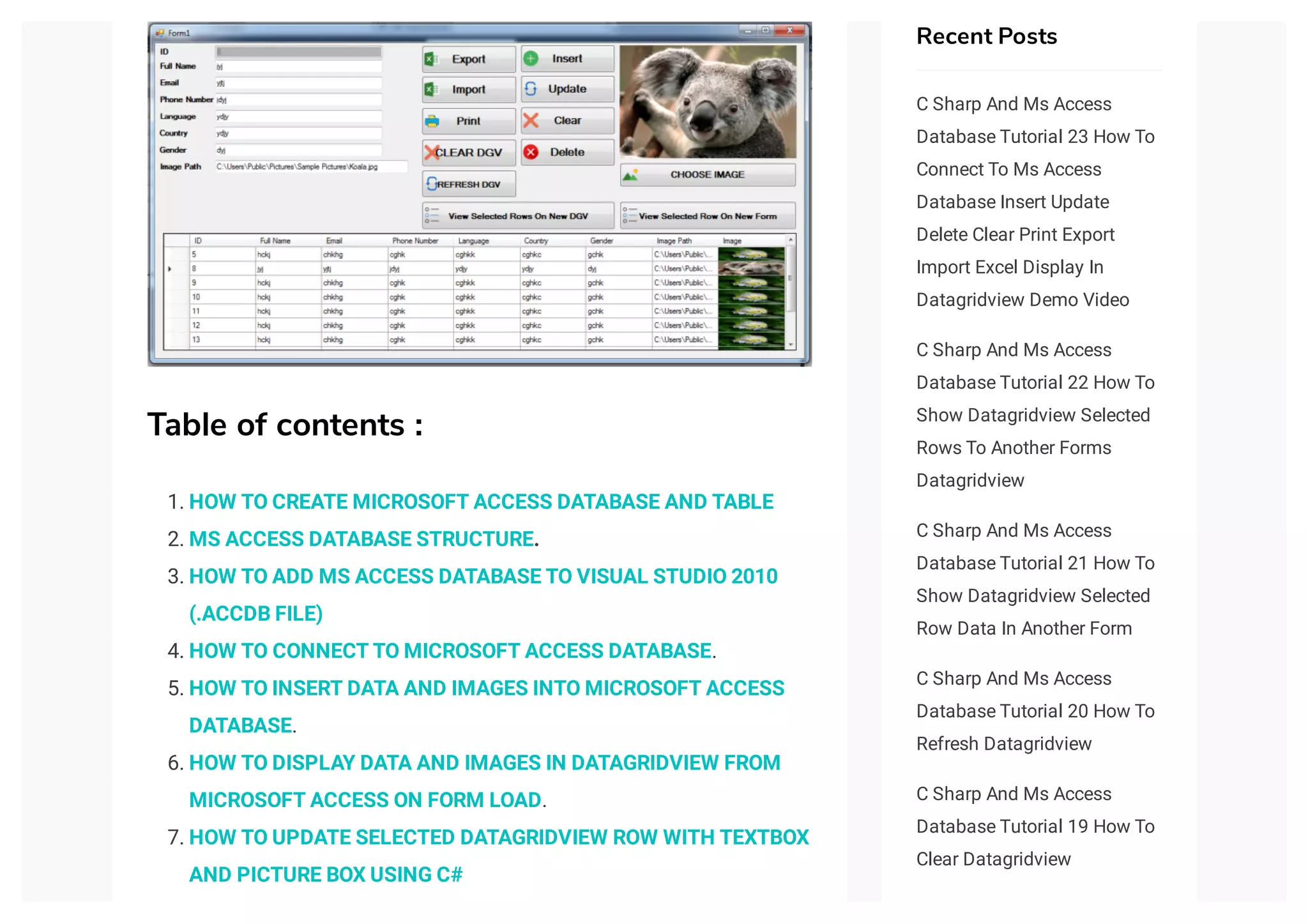Open How To Add MS Access Database link
1308x924 pixels.
point(483,595)
